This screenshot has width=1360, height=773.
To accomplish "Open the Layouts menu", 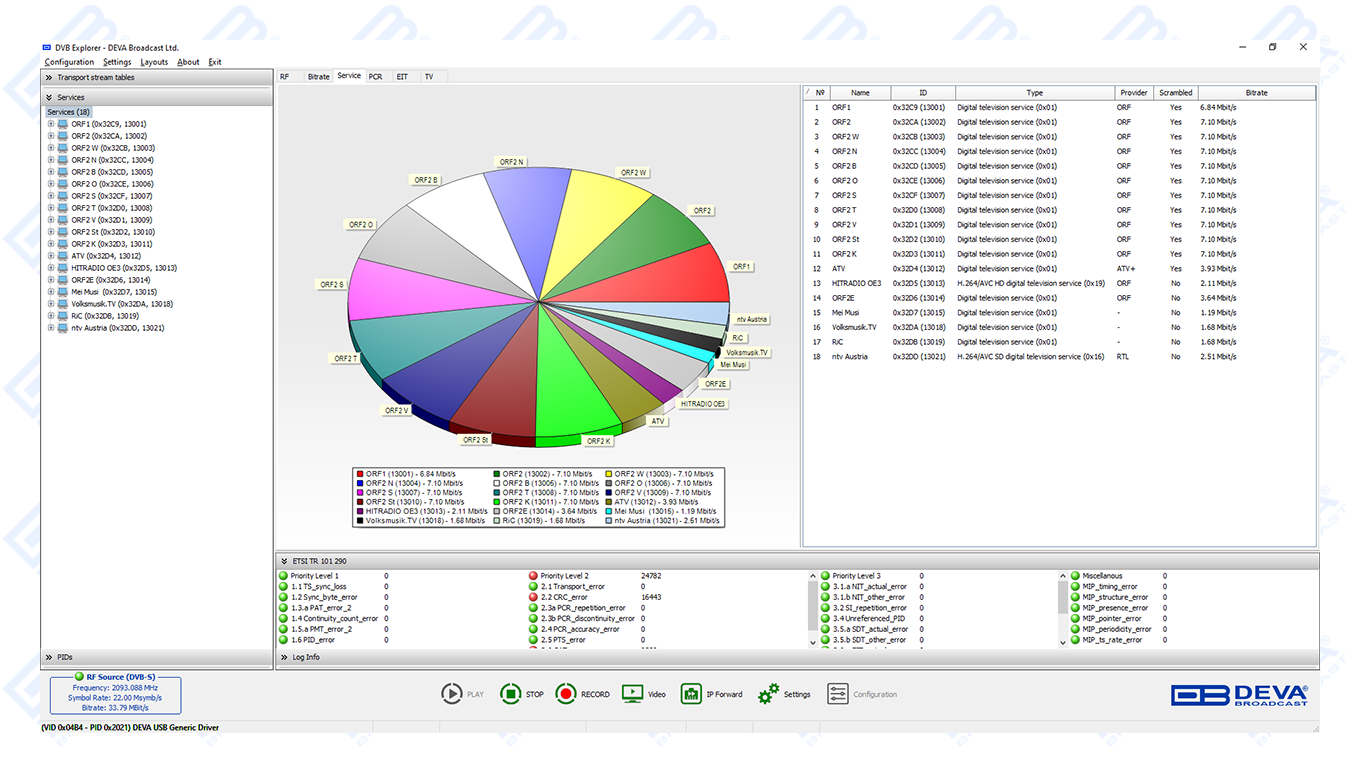I will click(154, 62).
